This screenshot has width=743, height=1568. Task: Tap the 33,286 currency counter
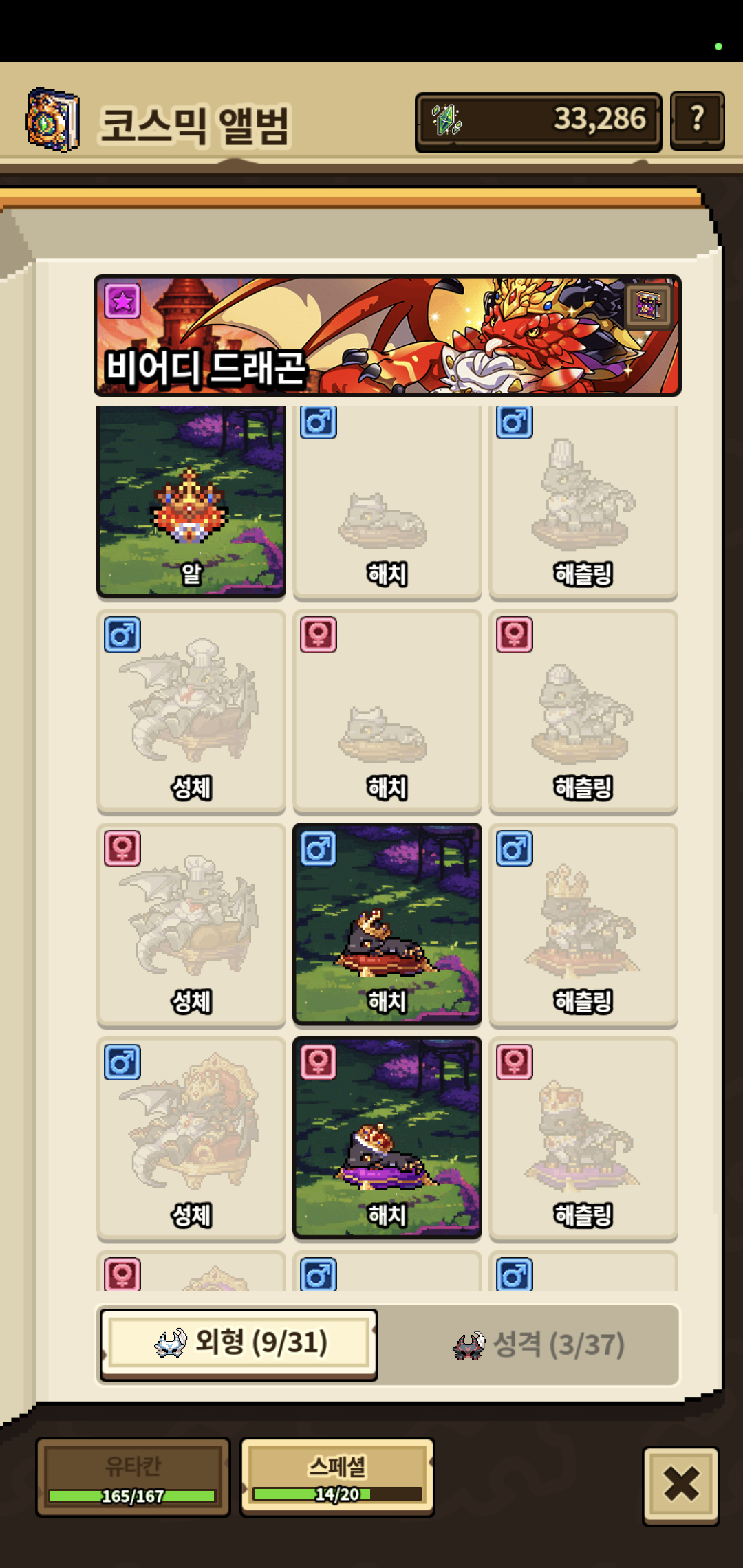(539, 121)
